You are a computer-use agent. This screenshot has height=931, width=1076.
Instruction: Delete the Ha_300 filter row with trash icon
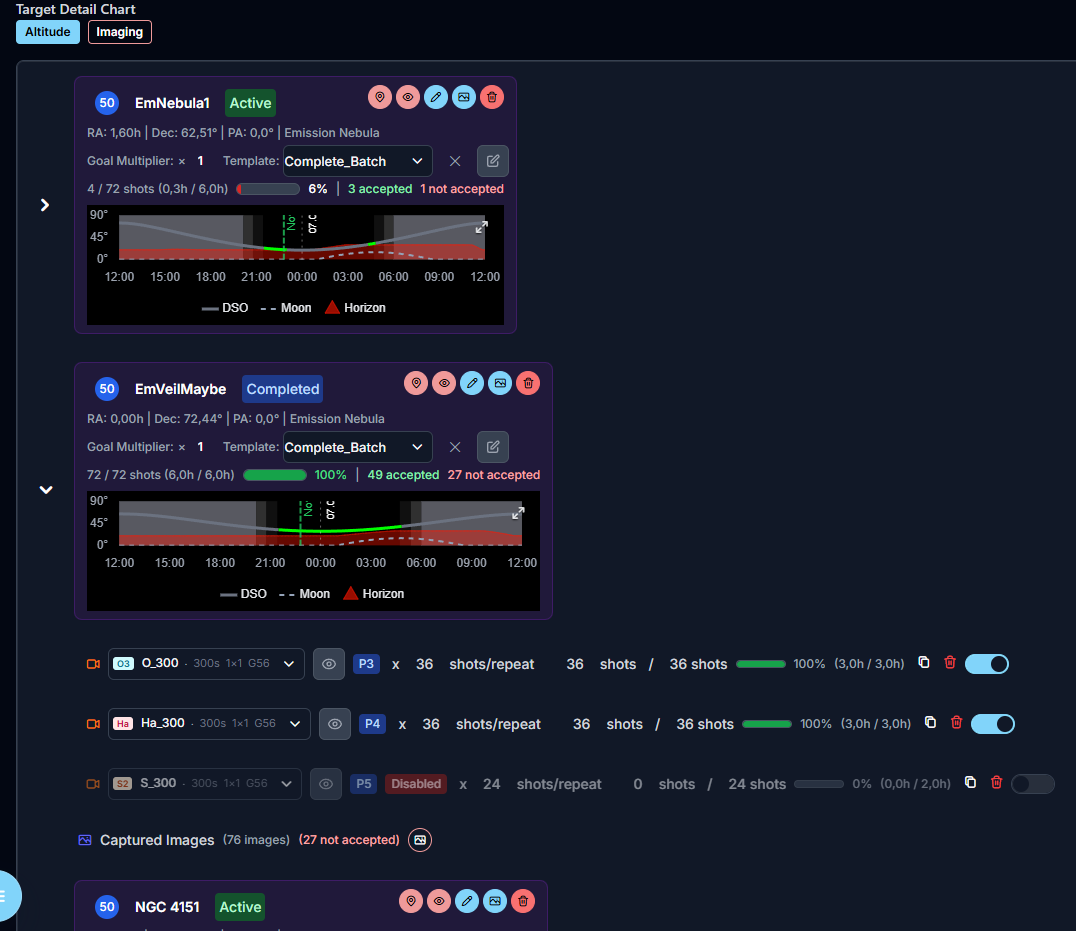(x=956, y=722)
